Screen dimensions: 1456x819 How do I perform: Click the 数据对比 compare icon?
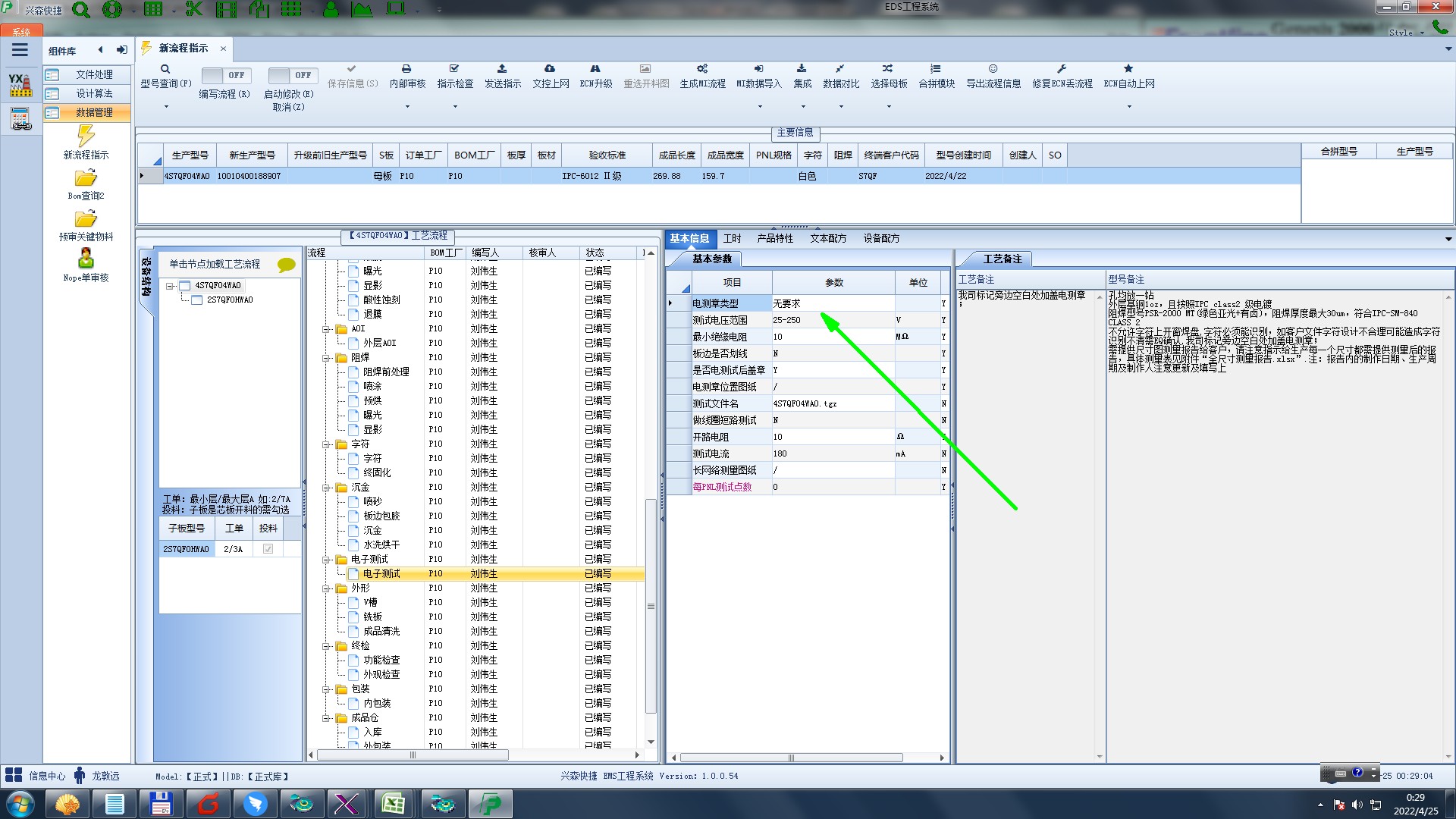coord(840,69)
